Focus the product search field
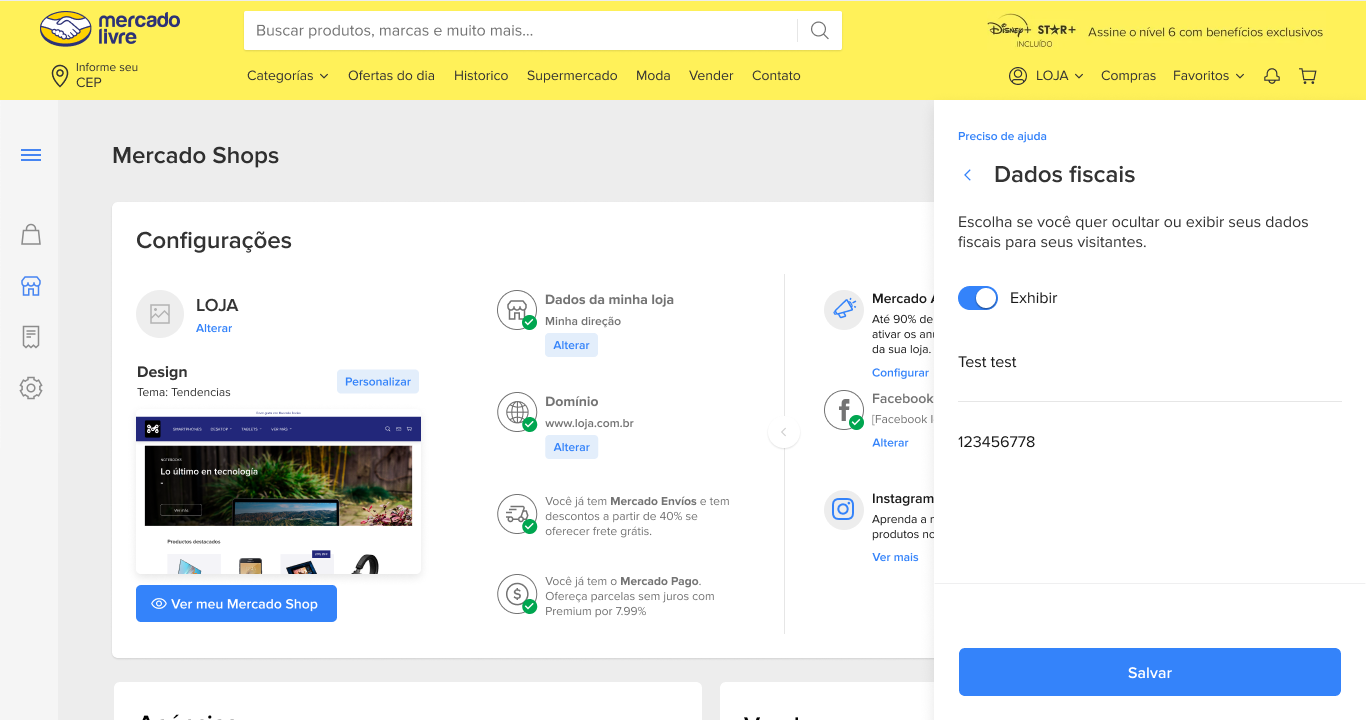This screenshot has height=720, width=1366. (x=520, y=30)
